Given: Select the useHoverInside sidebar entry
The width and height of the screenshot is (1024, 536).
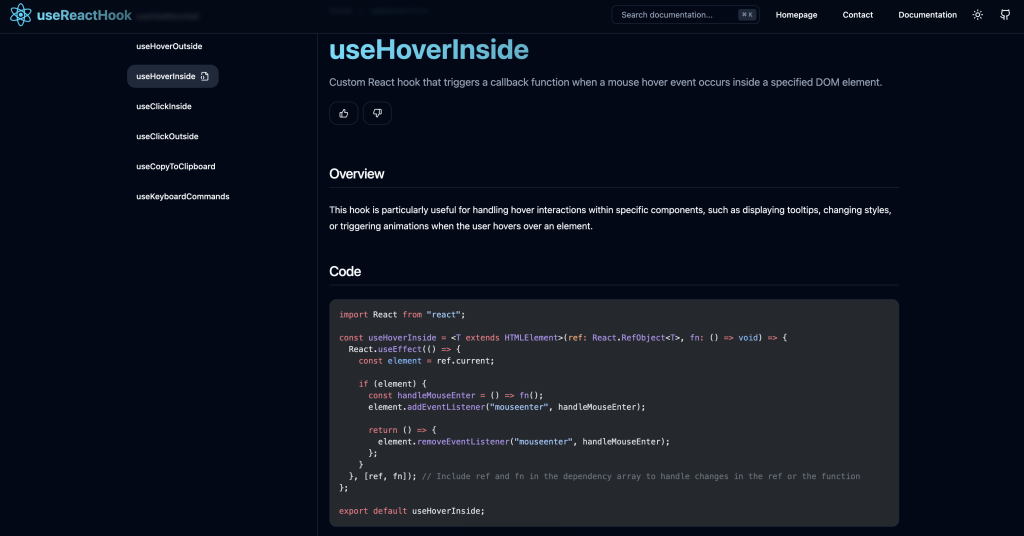Looking at the screenshot, I should (172, 76).
